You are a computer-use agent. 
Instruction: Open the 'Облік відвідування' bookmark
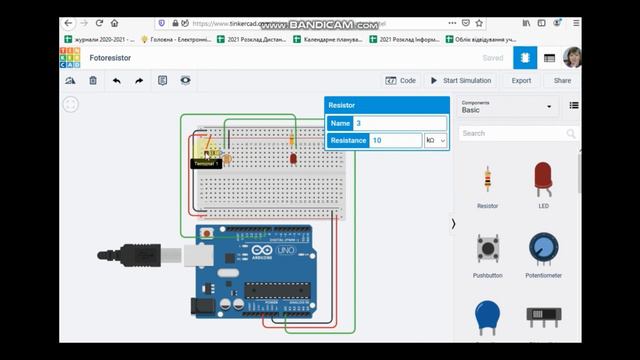tap(481, 39)
